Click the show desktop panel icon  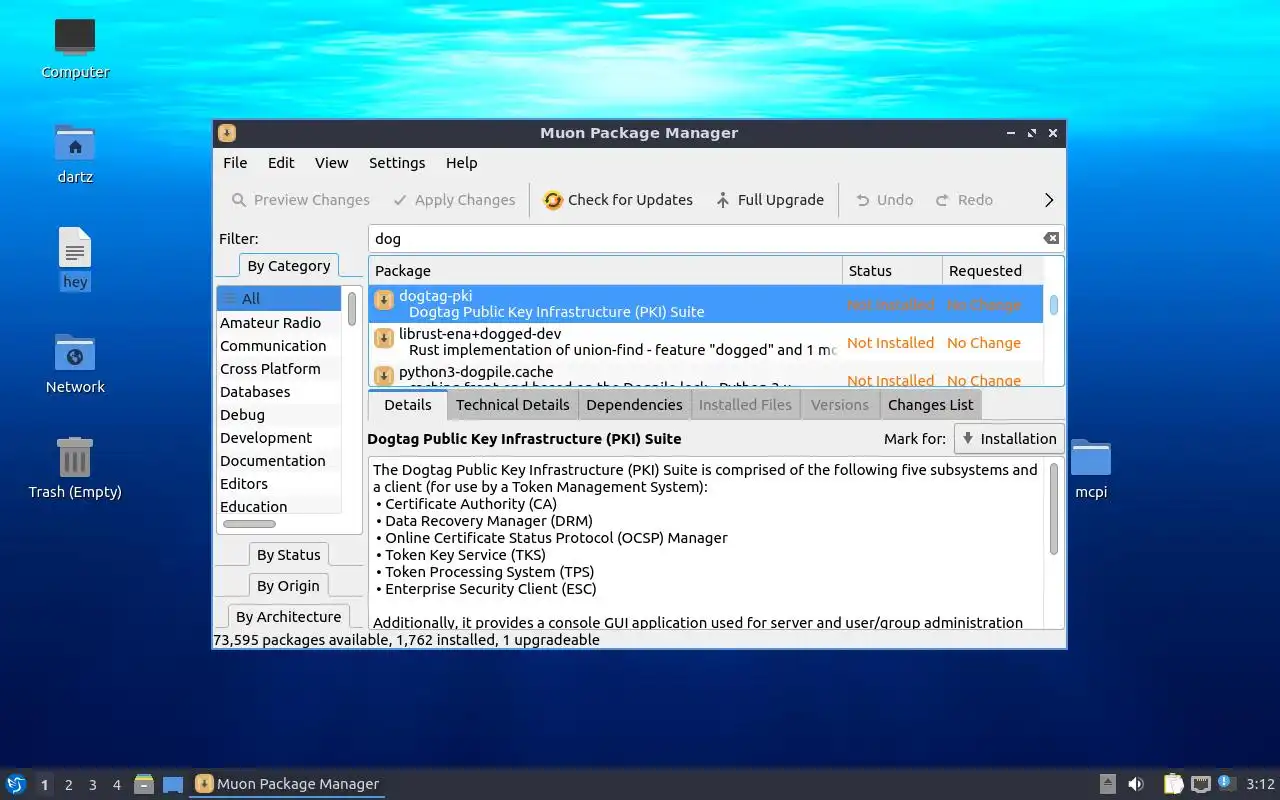173,785
